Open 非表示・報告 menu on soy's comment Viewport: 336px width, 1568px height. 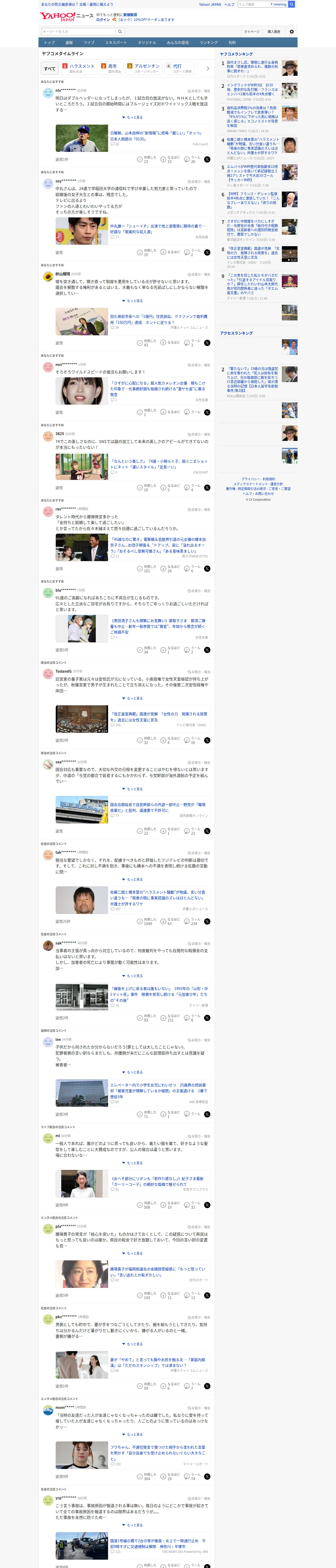(199, 181)
